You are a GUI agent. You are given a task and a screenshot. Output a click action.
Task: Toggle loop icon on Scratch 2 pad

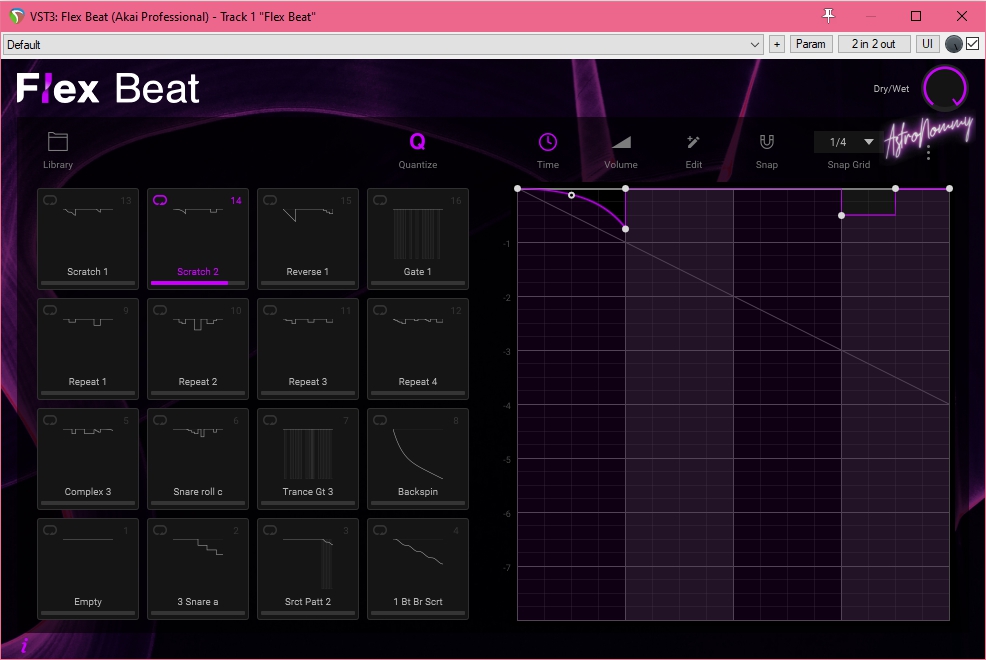[x=160, y=201]
